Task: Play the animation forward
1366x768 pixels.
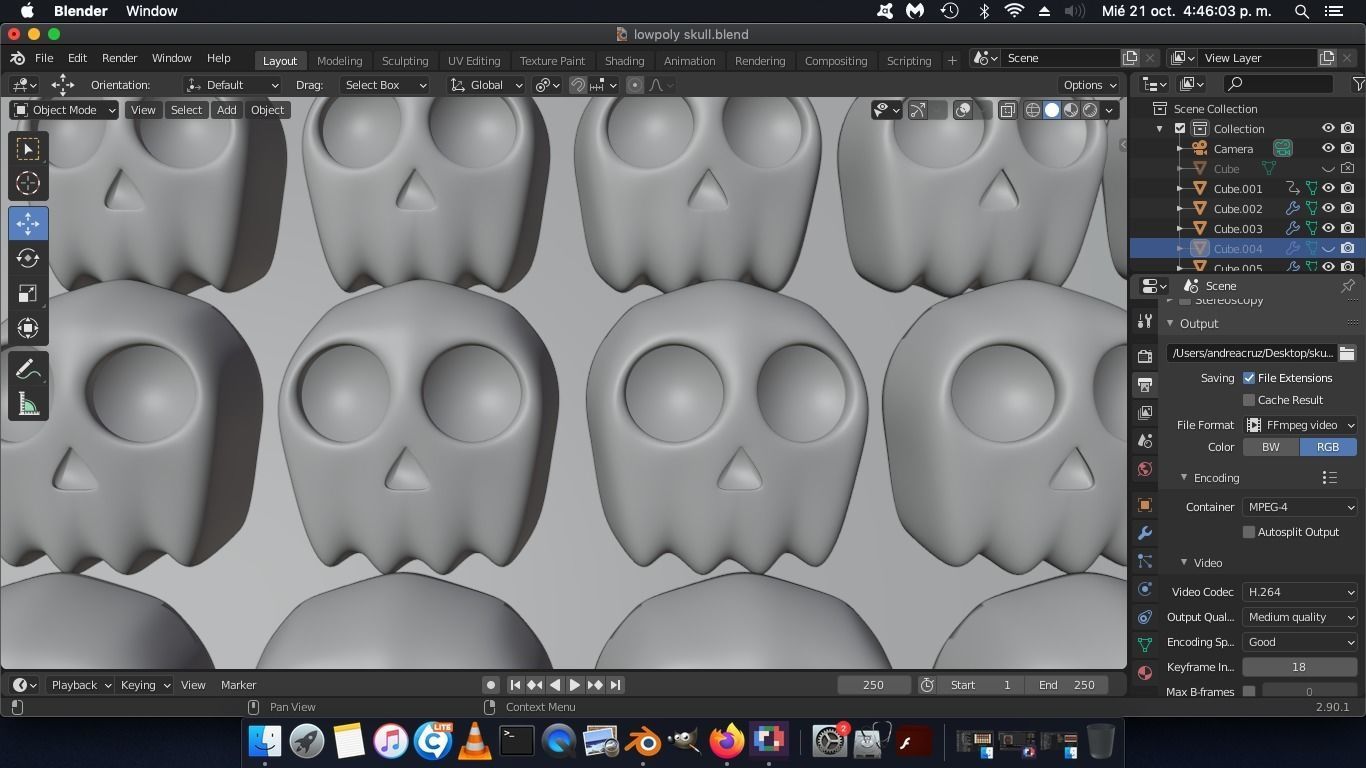Action: click(575, 685)
